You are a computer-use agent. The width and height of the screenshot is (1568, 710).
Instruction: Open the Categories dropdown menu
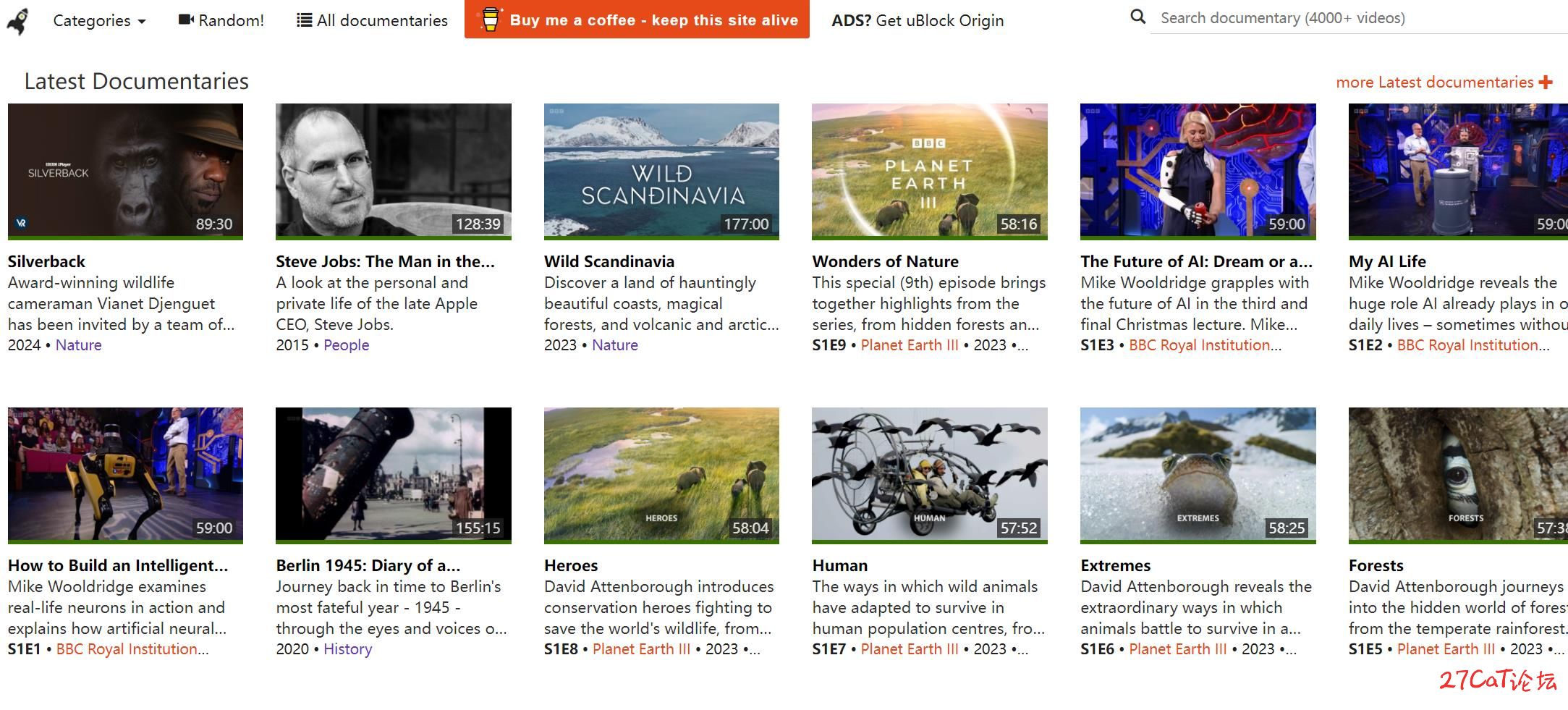[x=99, y=21]
